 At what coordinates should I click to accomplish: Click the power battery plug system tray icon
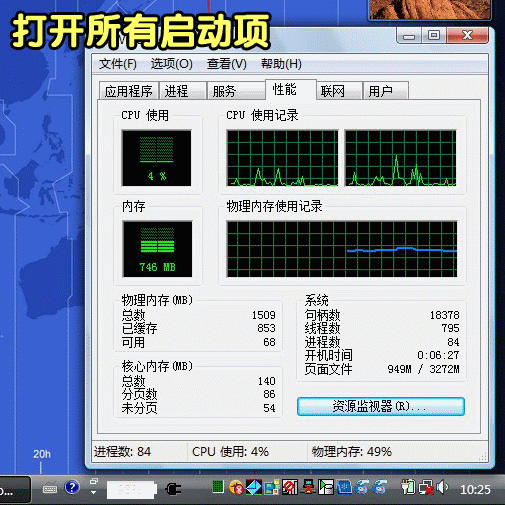408,487
